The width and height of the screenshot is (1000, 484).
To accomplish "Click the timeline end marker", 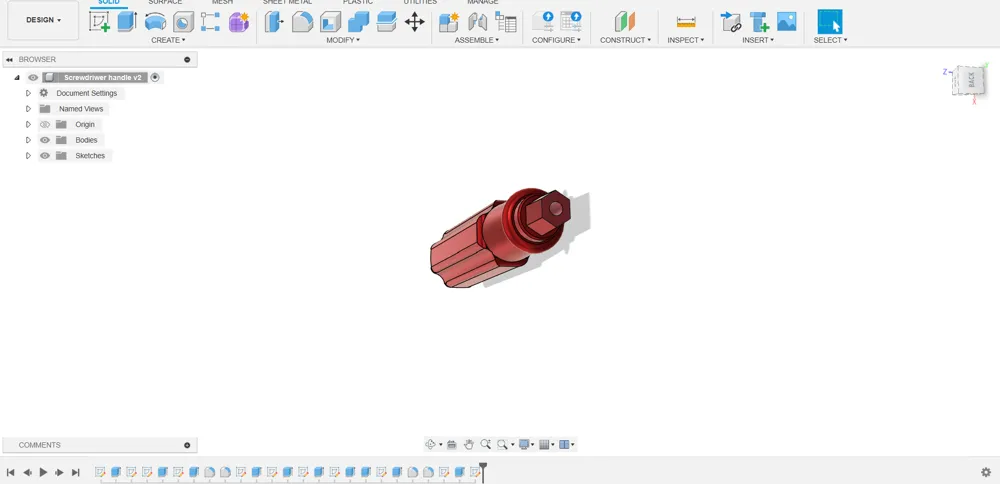I will 483,472.
